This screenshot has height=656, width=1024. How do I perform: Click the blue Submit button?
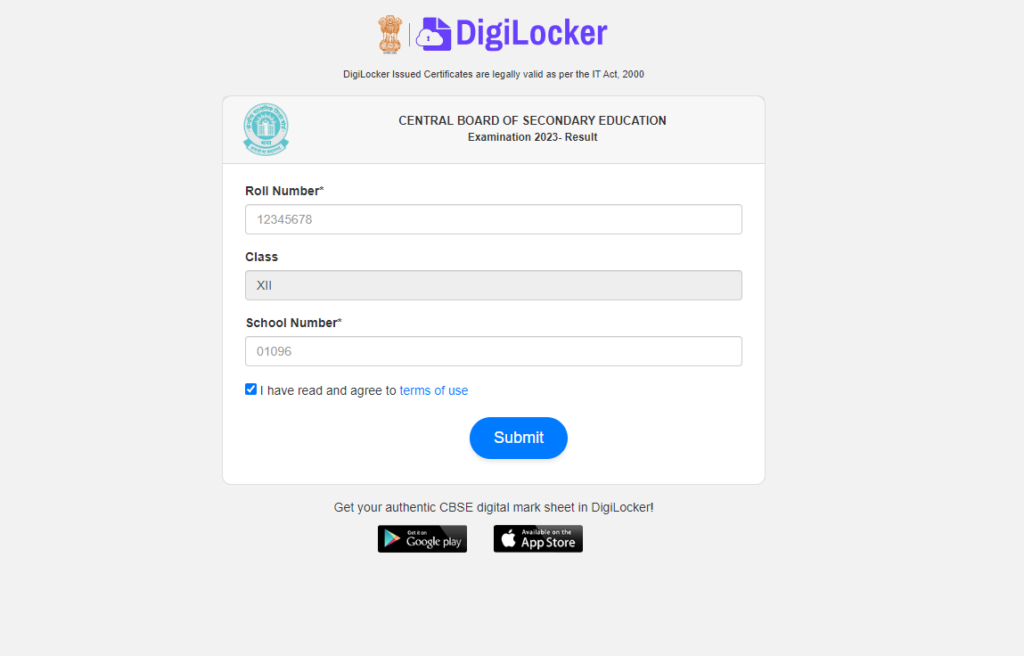(519, 438)
